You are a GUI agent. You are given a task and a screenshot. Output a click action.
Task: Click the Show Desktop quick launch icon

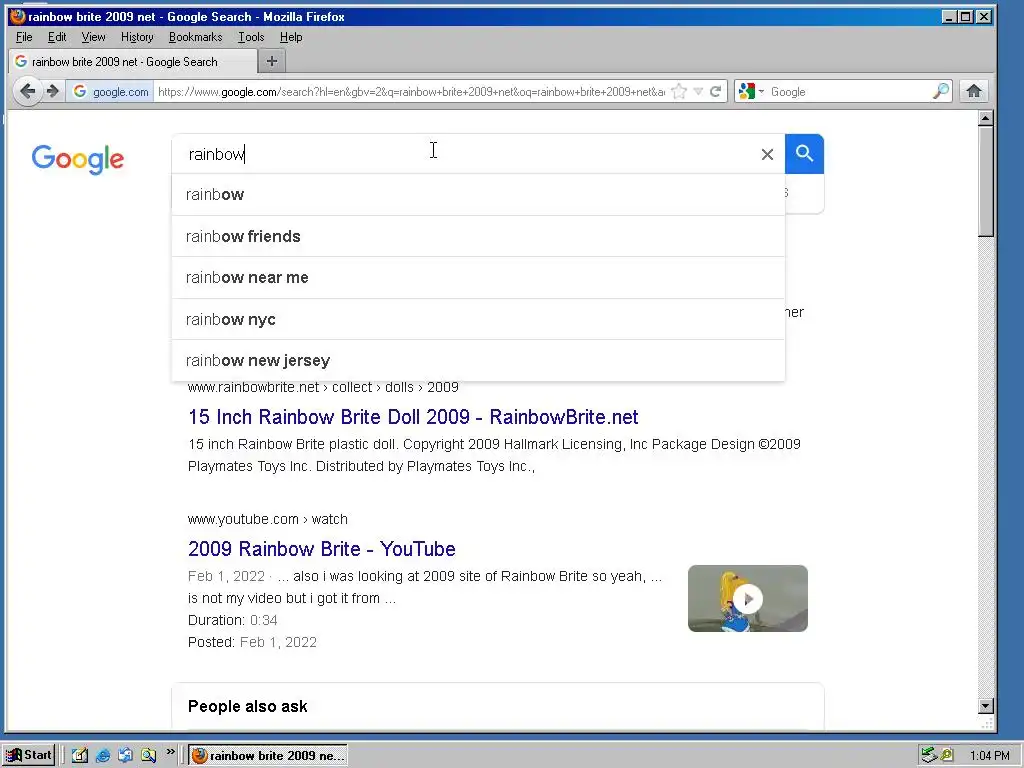[x=80, y=756]
